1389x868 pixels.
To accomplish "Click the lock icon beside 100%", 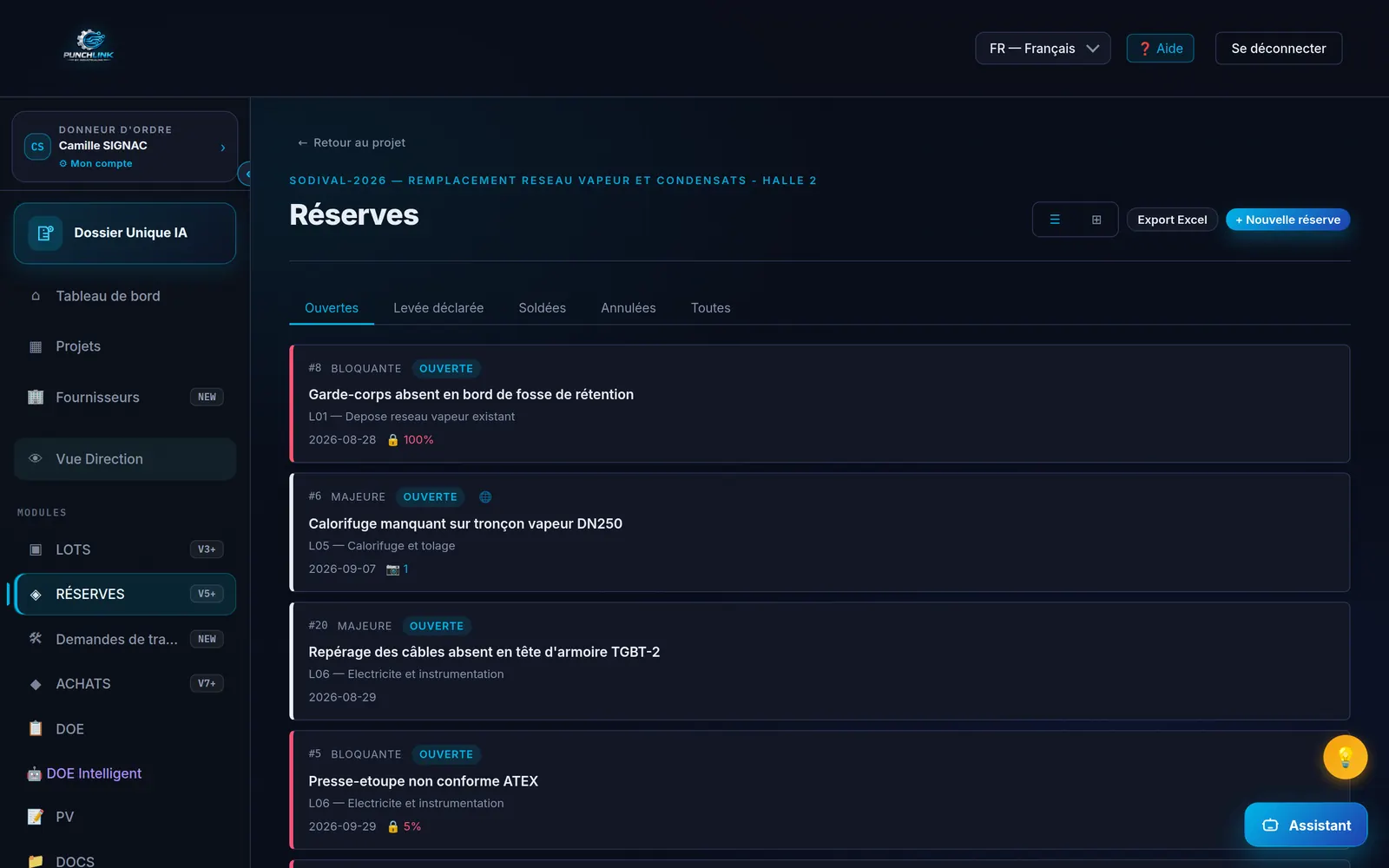I will click(x=392, y=440).
